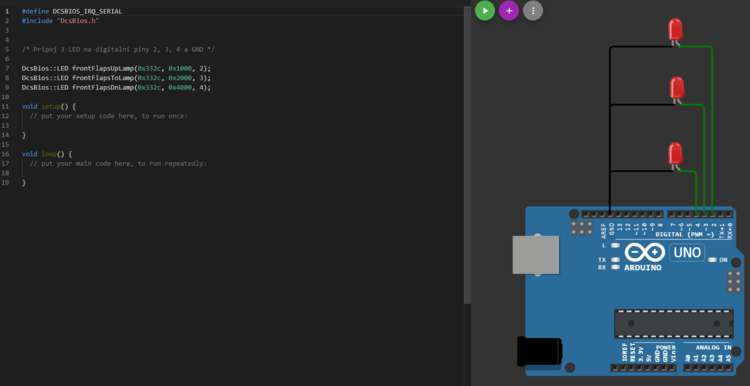Start the simulation with the green play button
This screenshot has width=750, height=386.
pyautogui.click(x=485, y=11)
